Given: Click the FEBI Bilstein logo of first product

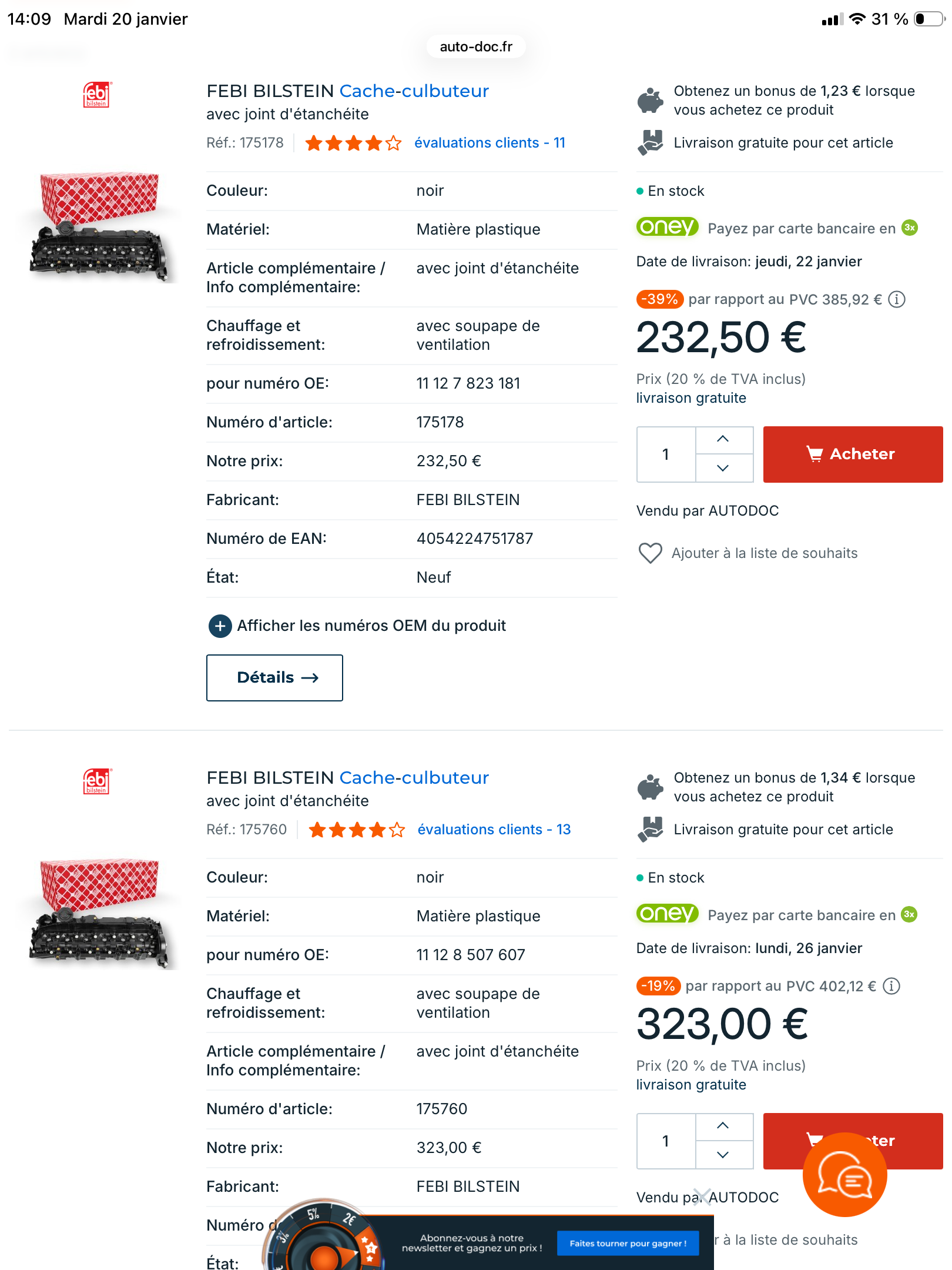Looking at the screenshot, I should [x=97, y=95].
